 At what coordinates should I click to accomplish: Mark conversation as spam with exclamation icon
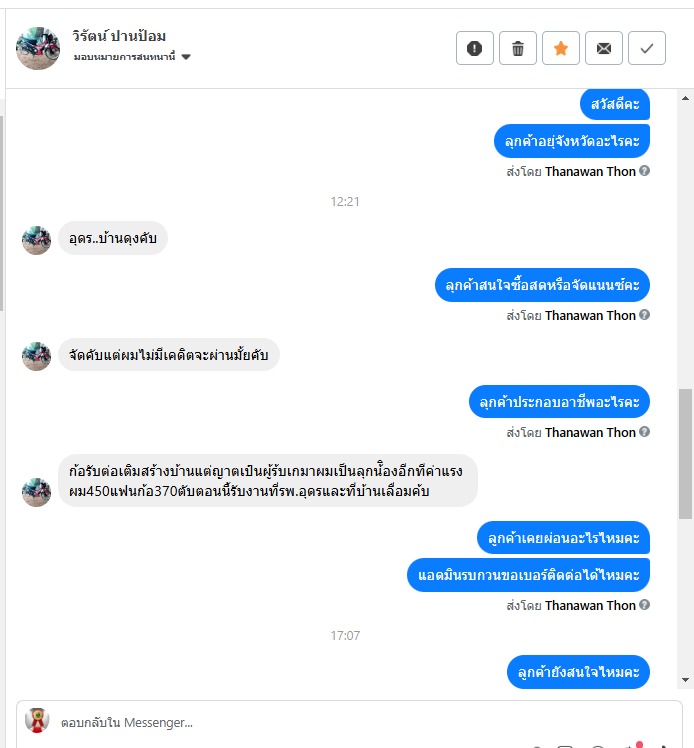[x=475, y=48]
